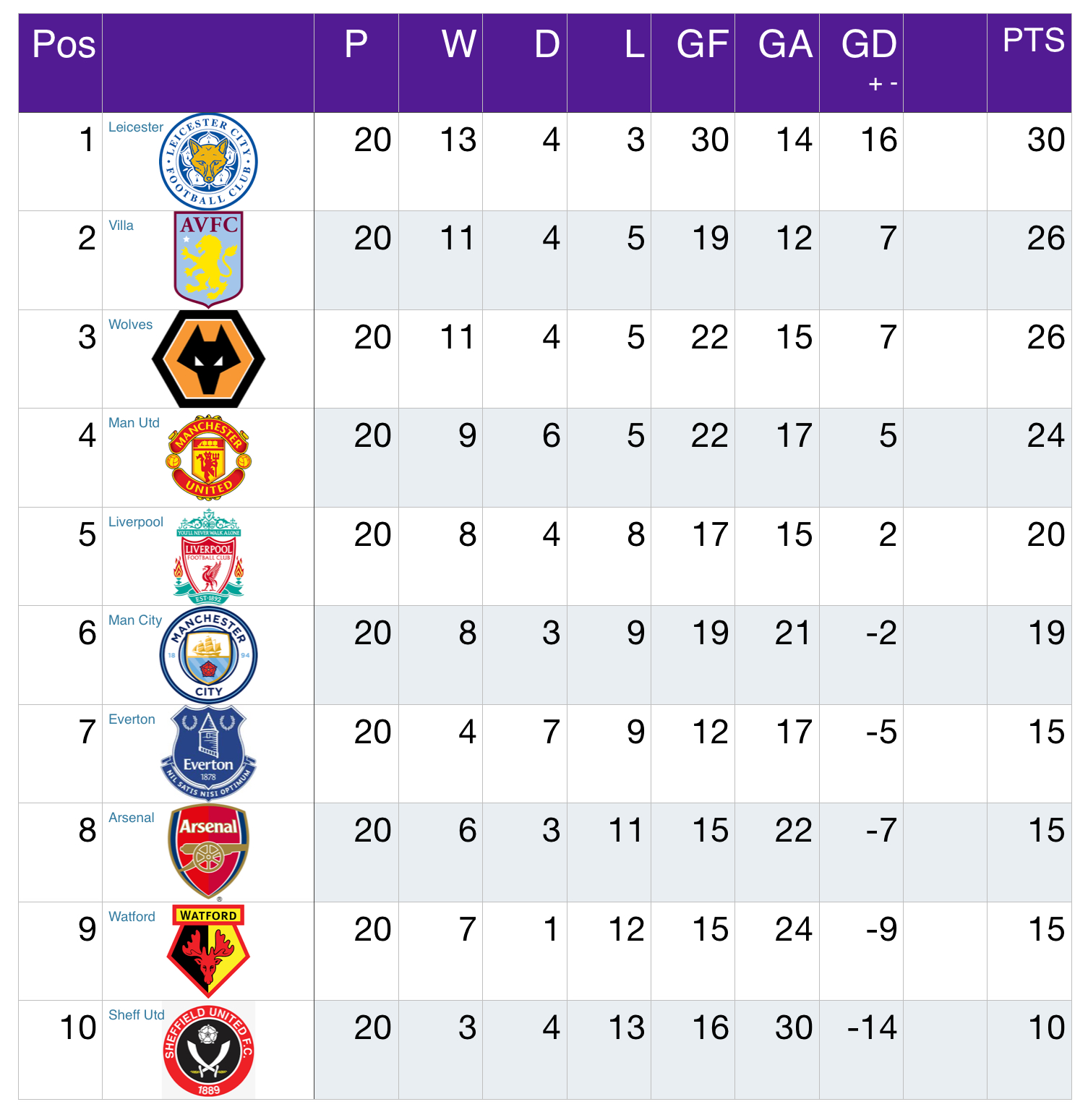1088x1120 pixels.
Task: Click the Leicester City club crest
Action: 208,161
